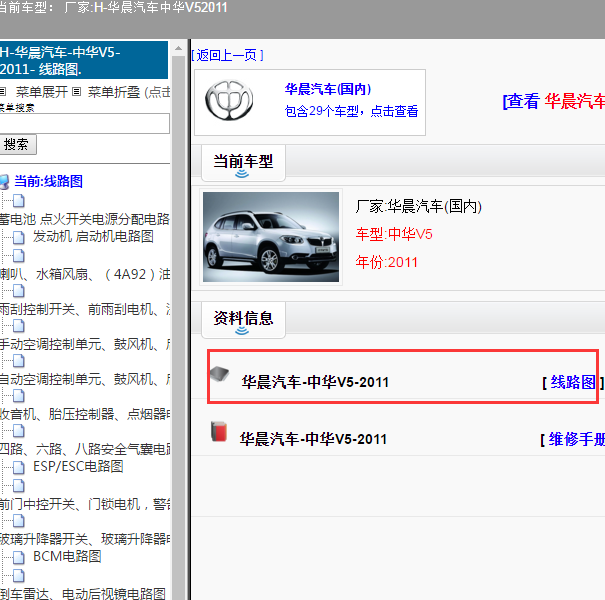Open 雨刮控制开关、前雨刮电机 tree item

tap(84, 309)
